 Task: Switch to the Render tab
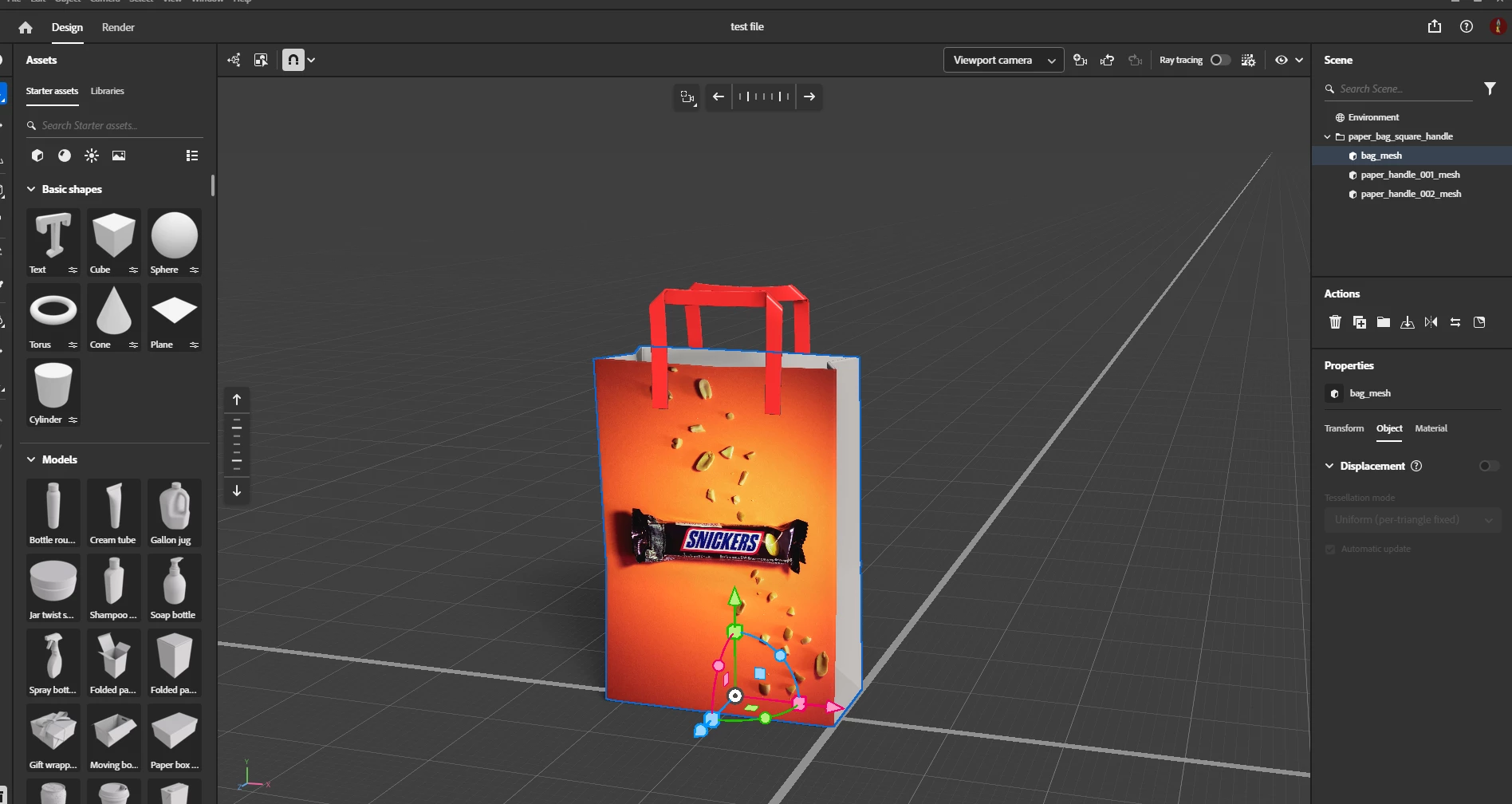118,27
